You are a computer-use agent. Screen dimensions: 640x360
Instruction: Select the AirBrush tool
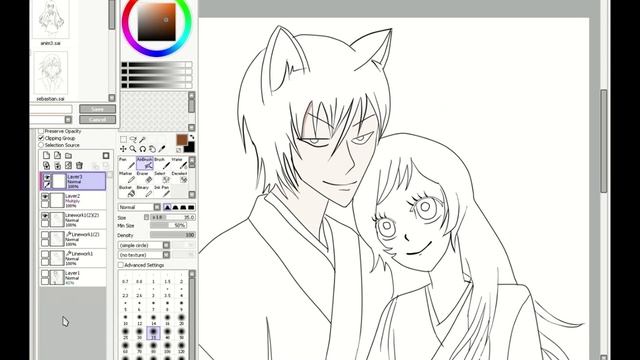(144, 163)
